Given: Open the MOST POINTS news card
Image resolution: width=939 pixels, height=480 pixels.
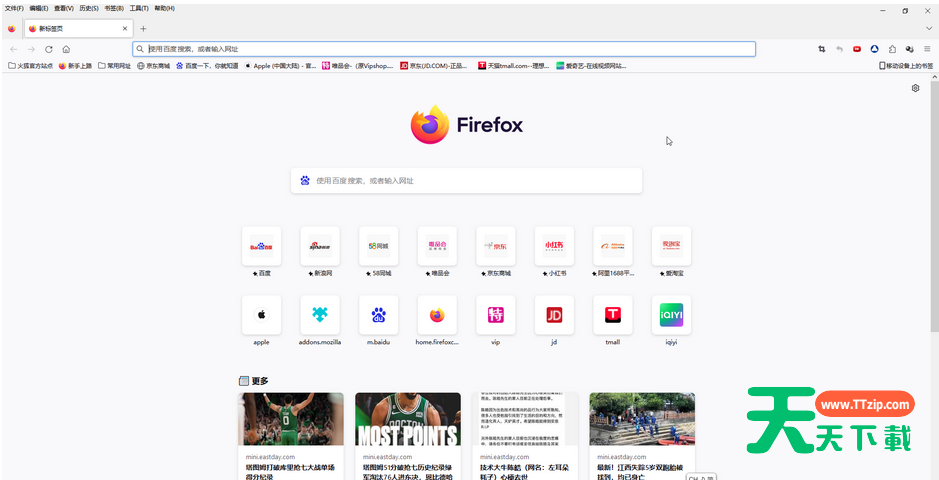Looking at the screenshot, I should pos(408,436).
